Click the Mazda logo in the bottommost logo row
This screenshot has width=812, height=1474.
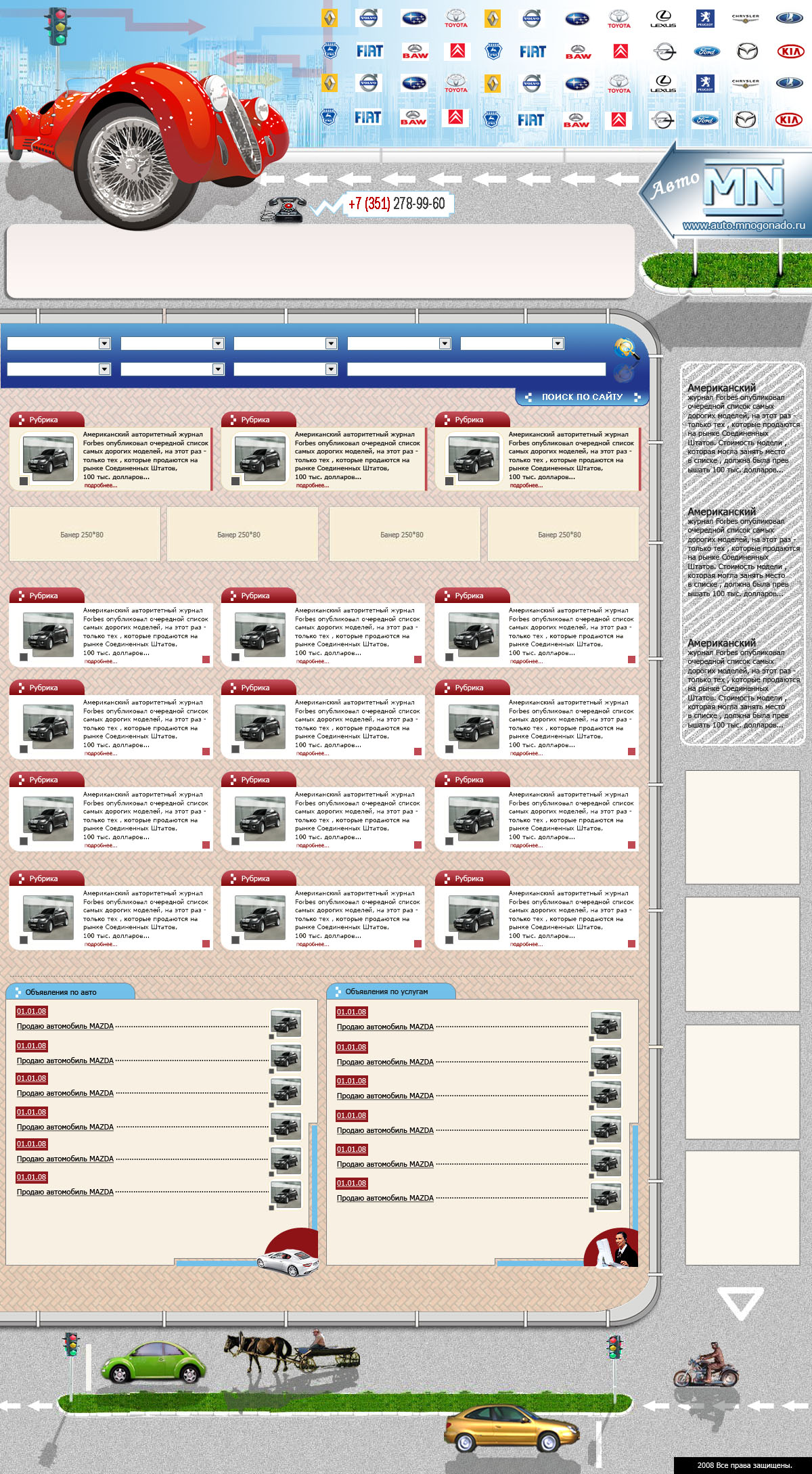tap(746, 120)
